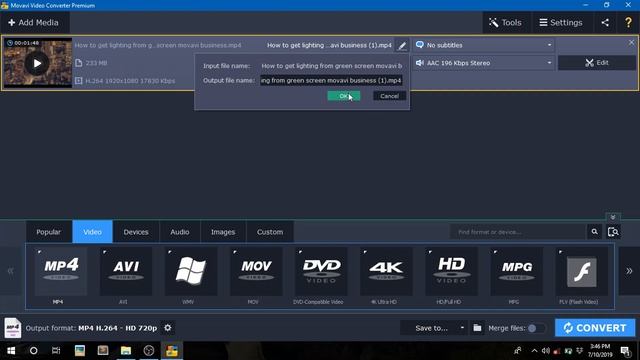
Task: Play the video thumbnail preview
Action: [37, 63]
